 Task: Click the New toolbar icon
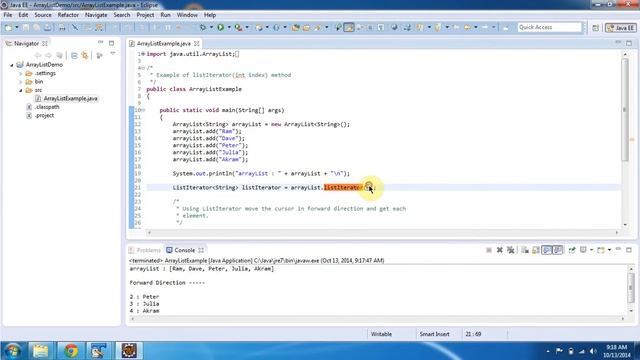pos(8,27)
